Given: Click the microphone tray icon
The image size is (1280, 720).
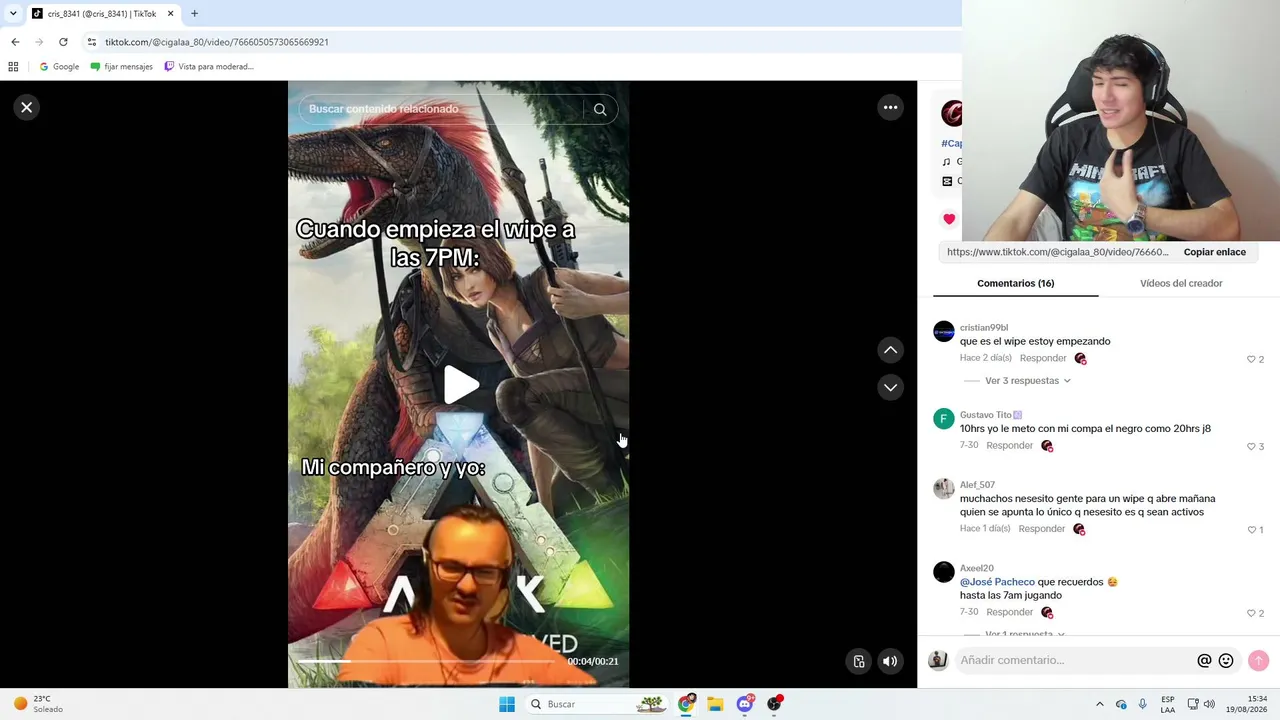Looking at the screenshot, I should [x=1143, y=704].
